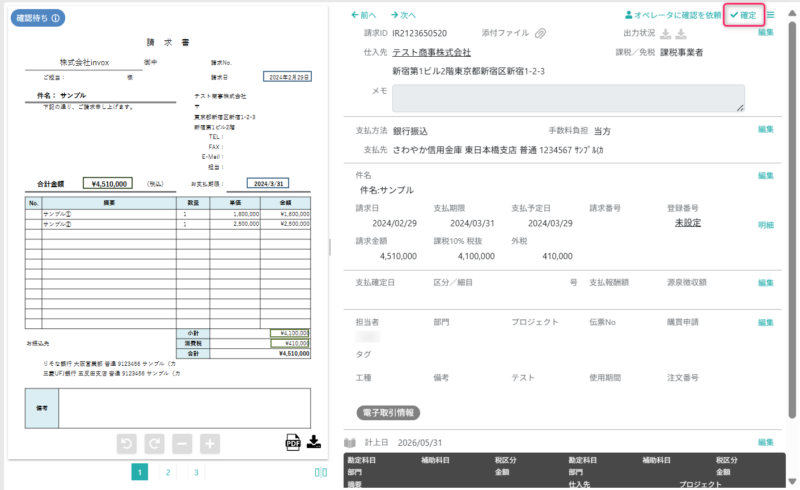Open the invoice as PDF icon
The height and width of the screenshot is (490, 800).
(293, 442)
